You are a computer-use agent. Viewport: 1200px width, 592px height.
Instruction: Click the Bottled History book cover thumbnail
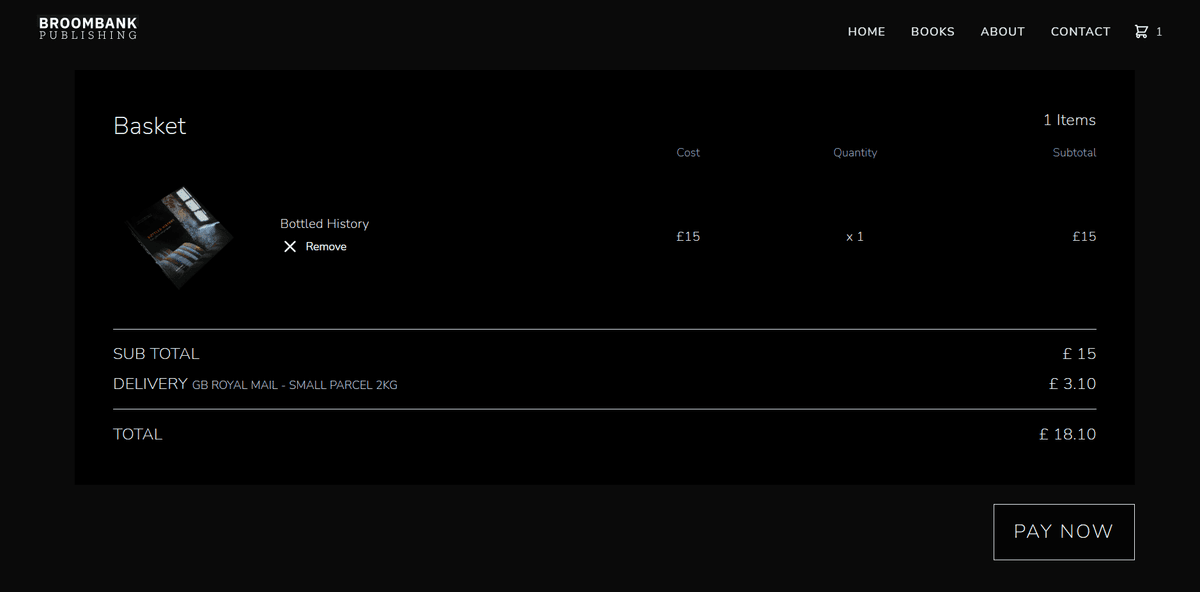182,237
